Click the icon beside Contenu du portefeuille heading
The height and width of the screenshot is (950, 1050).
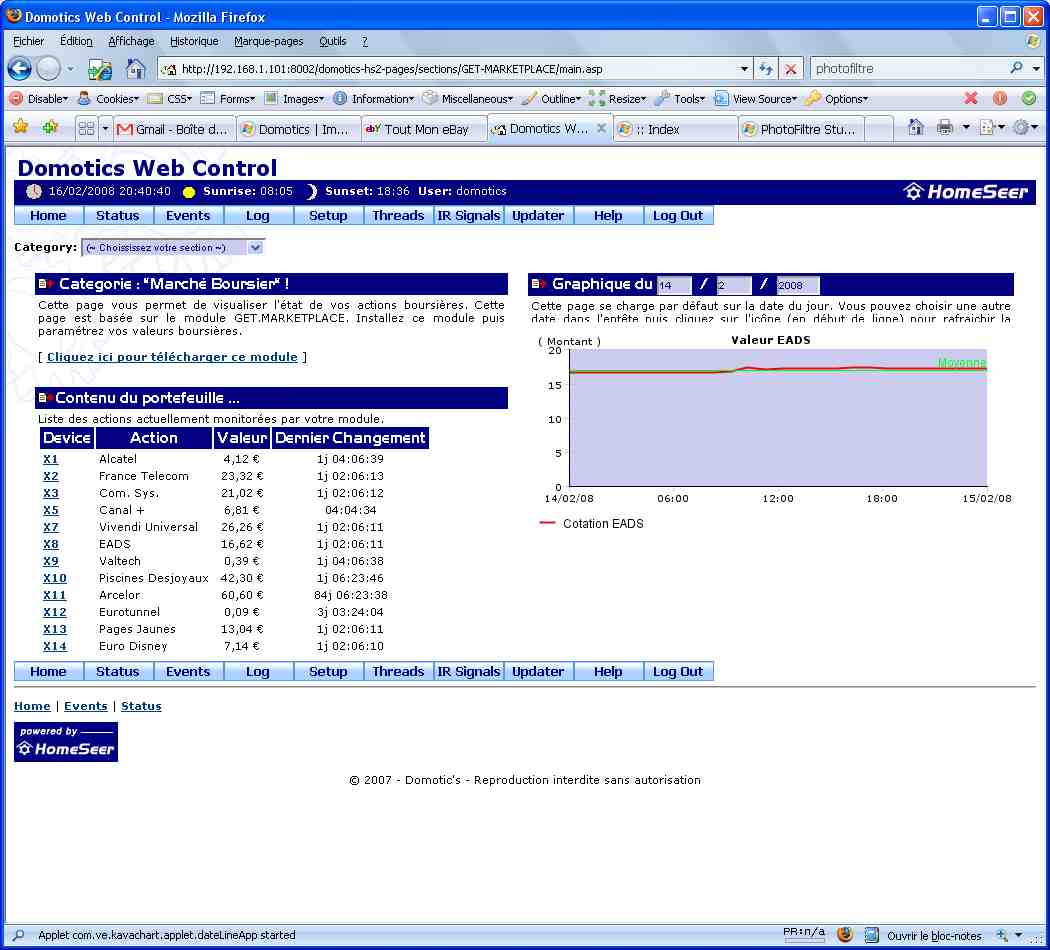[x=46, y=398]
